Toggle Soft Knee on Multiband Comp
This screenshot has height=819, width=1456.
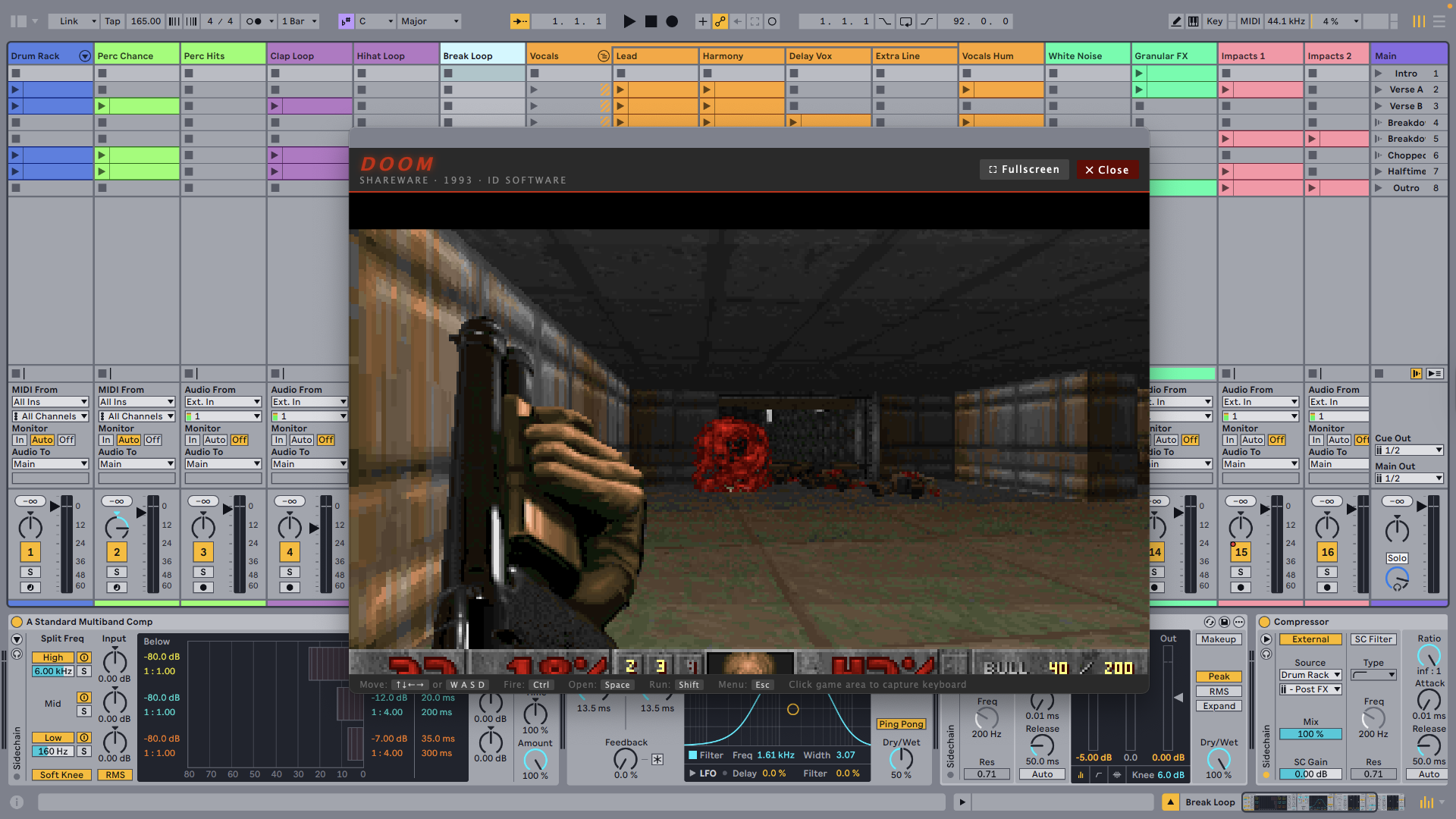coord(61,775)
